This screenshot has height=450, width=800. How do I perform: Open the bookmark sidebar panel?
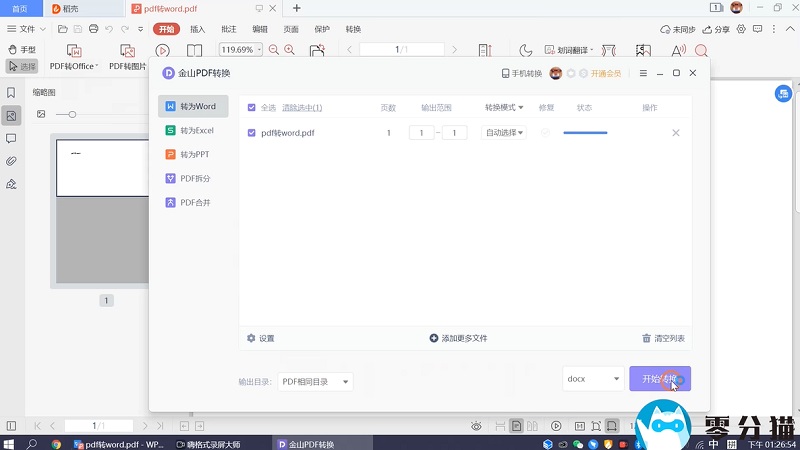[11, 92]
